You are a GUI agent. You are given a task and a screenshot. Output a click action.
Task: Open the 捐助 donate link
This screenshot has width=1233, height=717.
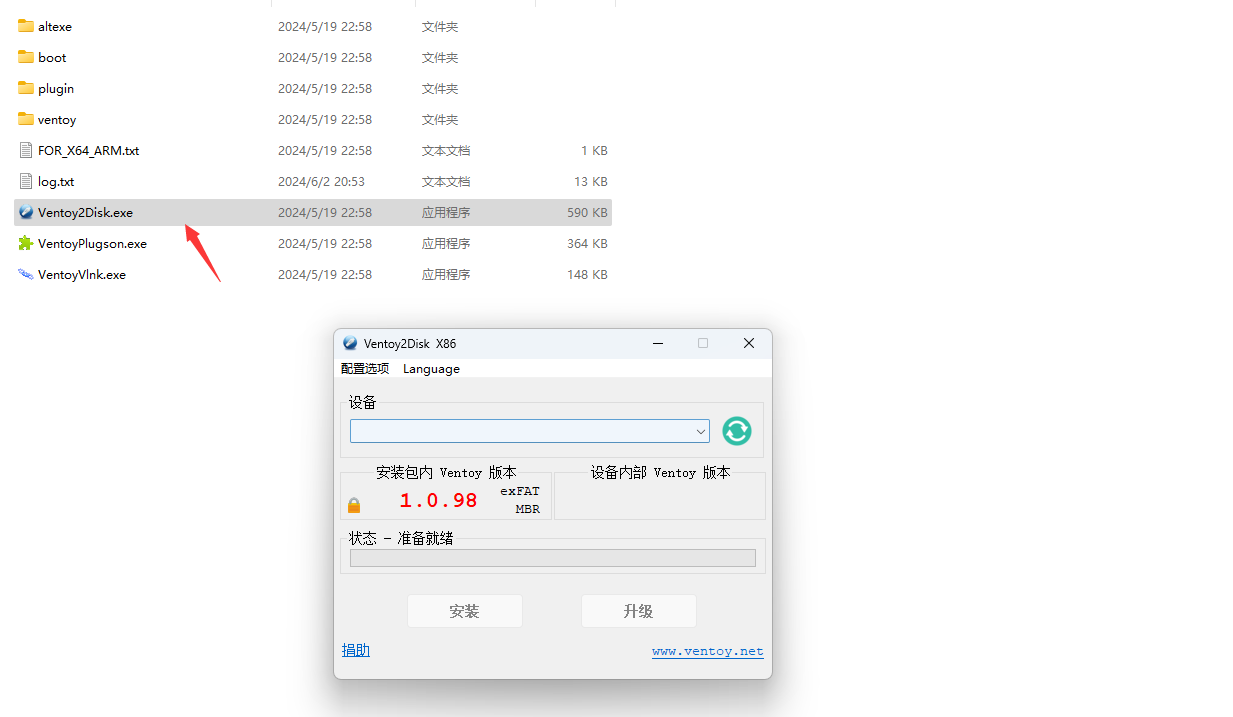(x=356, y=650)
